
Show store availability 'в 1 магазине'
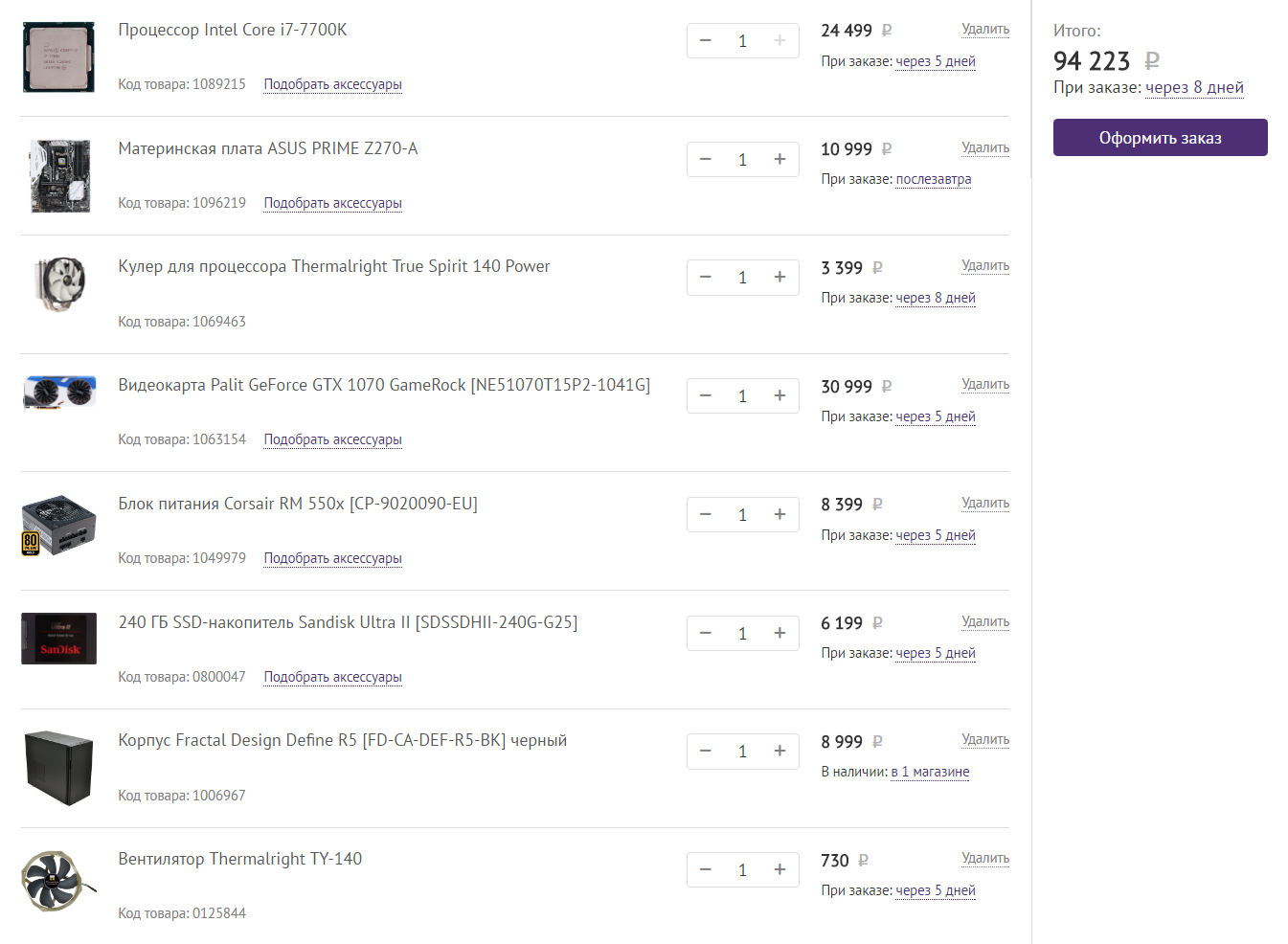coord(930,772)
